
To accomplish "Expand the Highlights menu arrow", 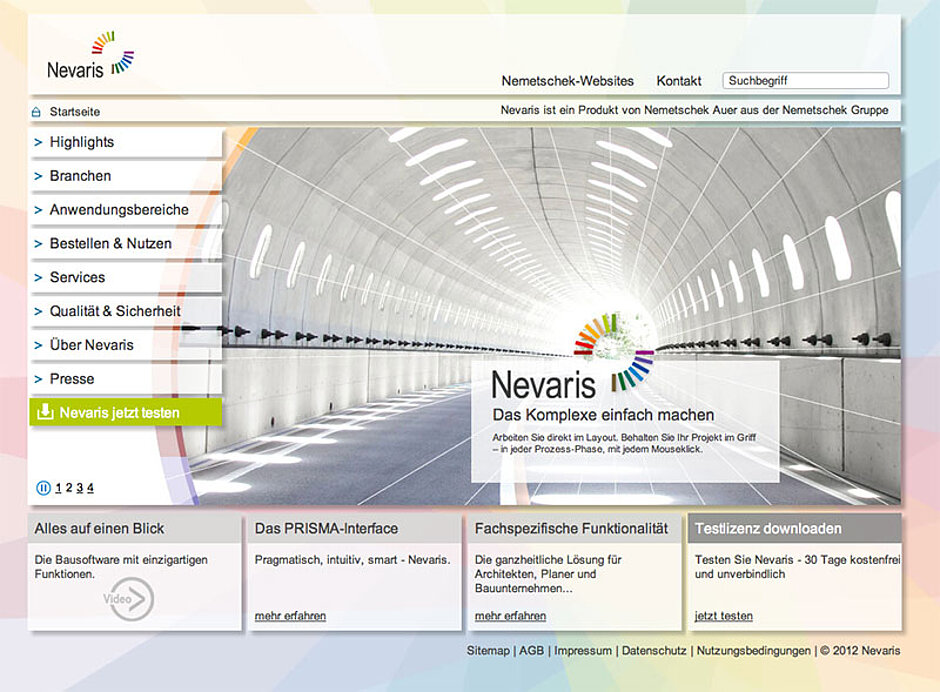I will [x=38, y=142].
